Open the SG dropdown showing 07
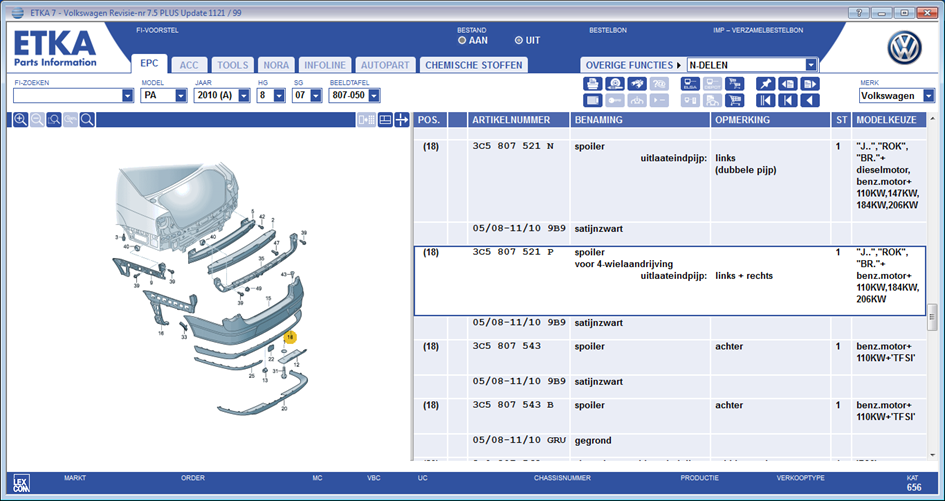 coord(315,95)
